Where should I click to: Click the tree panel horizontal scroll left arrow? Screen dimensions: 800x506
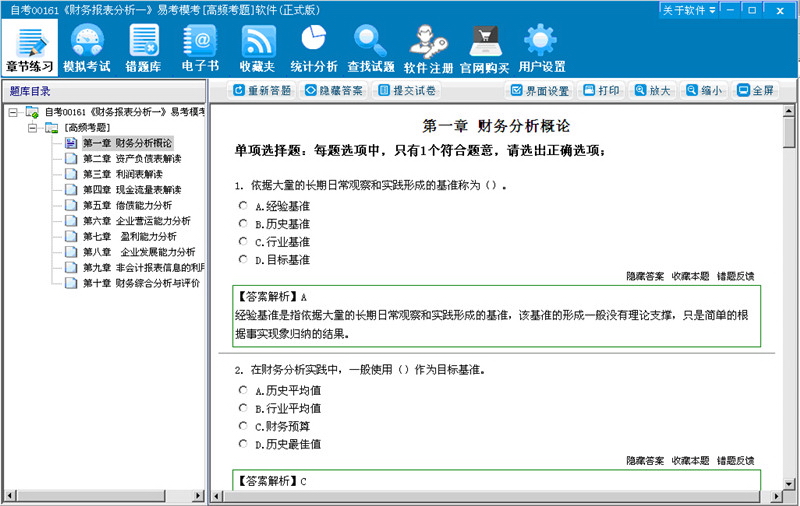[9, 495]
